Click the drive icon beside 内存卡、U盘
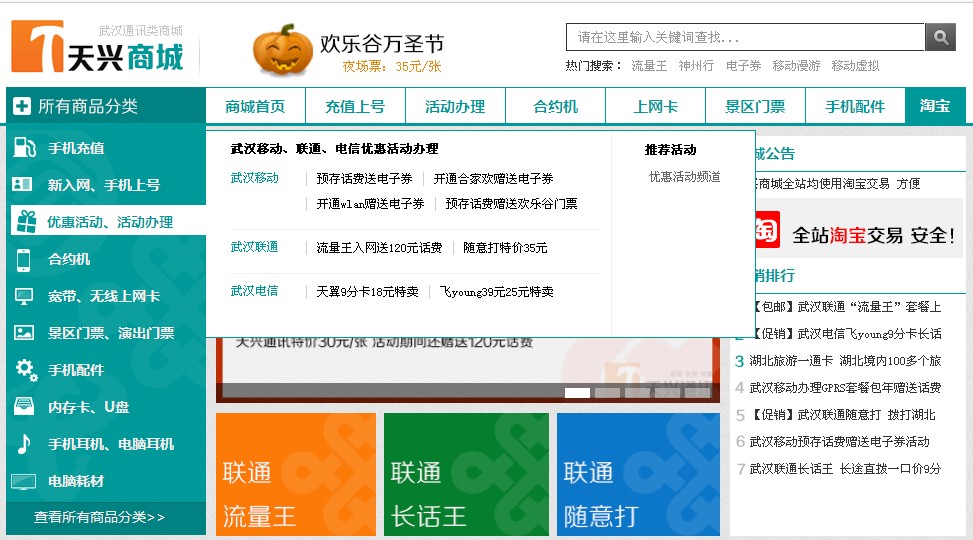 pos(24,407)
